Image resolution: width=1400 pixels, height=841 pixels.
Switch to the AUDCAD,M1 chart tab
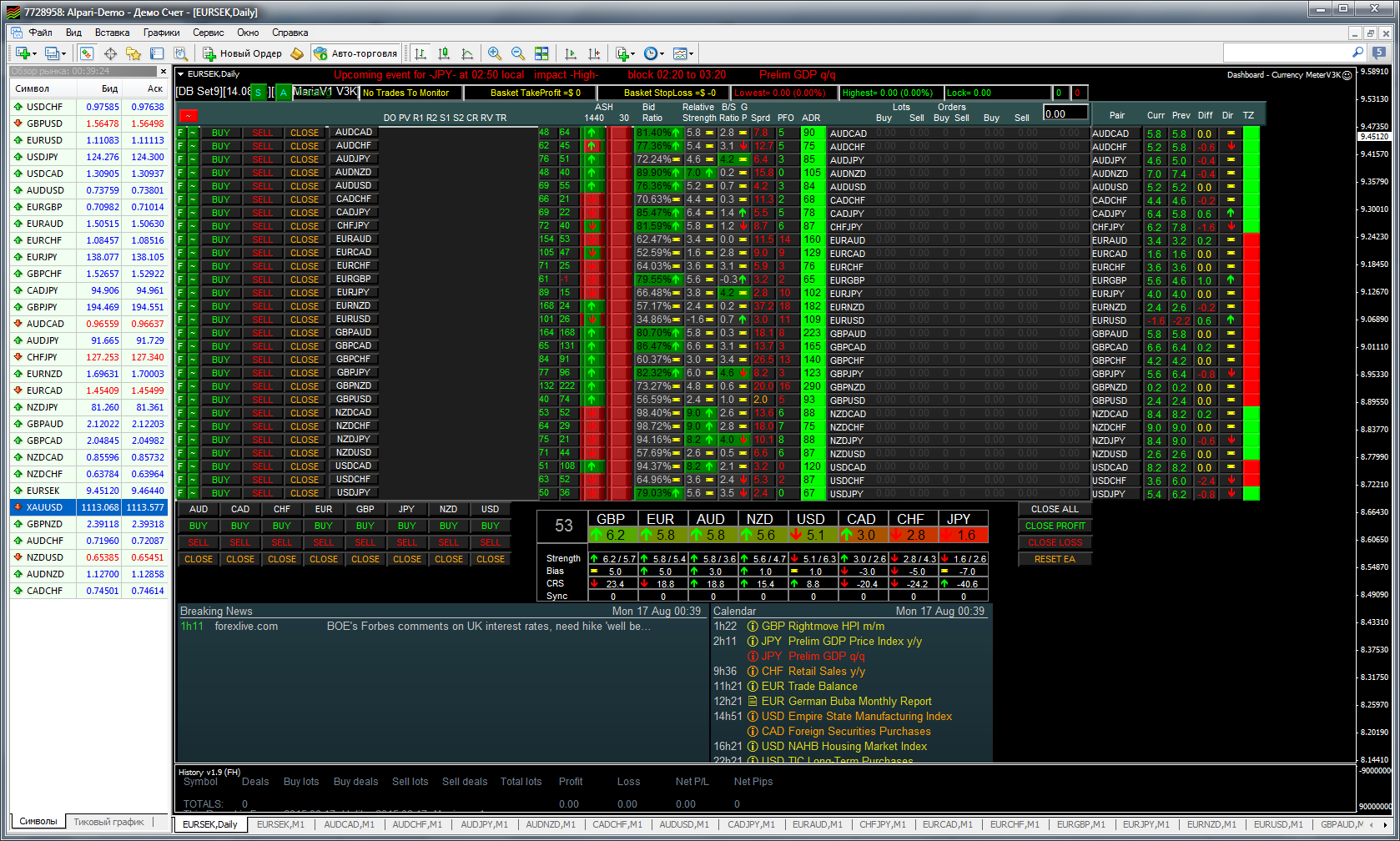349,824
